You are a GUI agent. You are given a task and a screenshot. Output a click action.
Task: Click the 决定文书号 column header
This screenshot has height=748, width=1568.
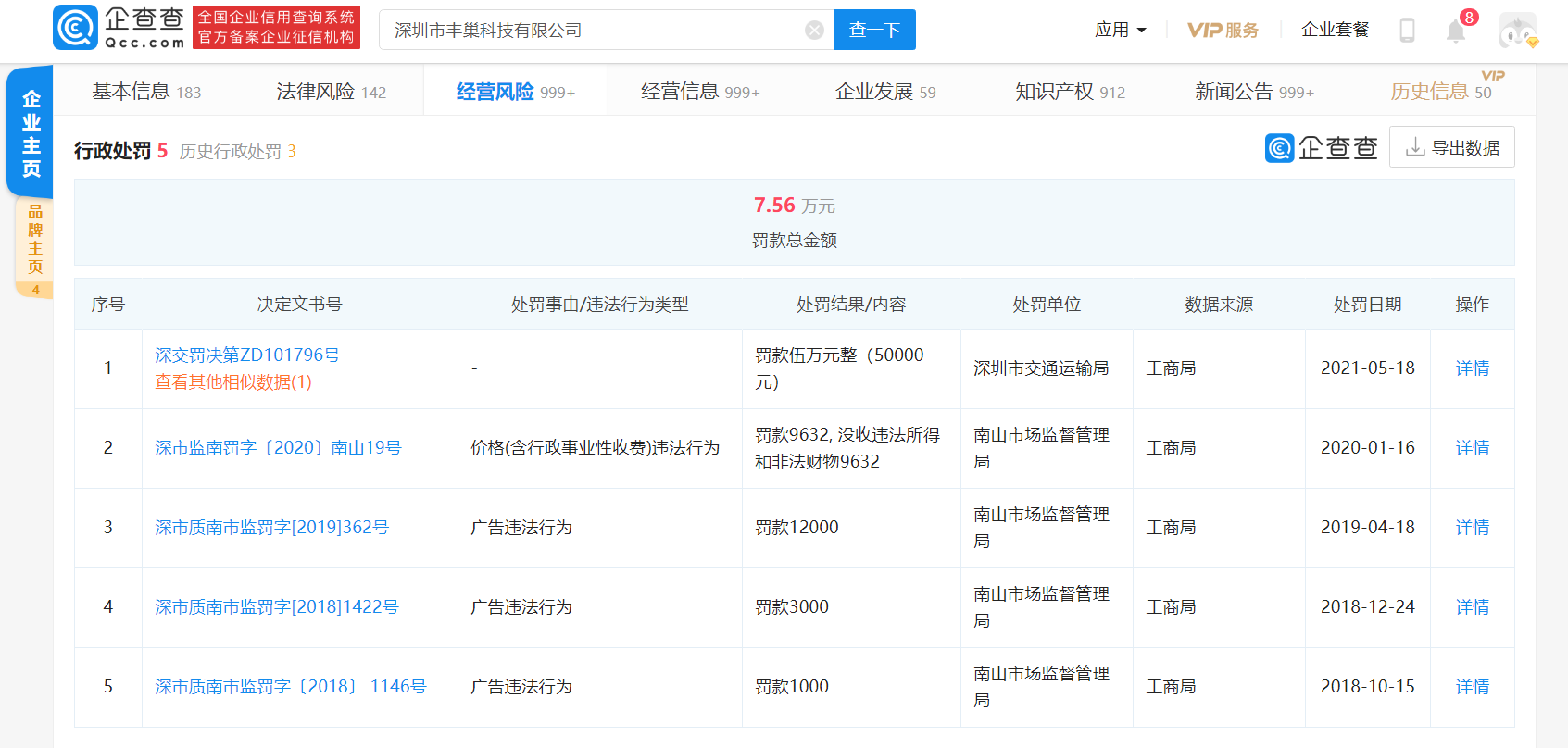point(299,305)
